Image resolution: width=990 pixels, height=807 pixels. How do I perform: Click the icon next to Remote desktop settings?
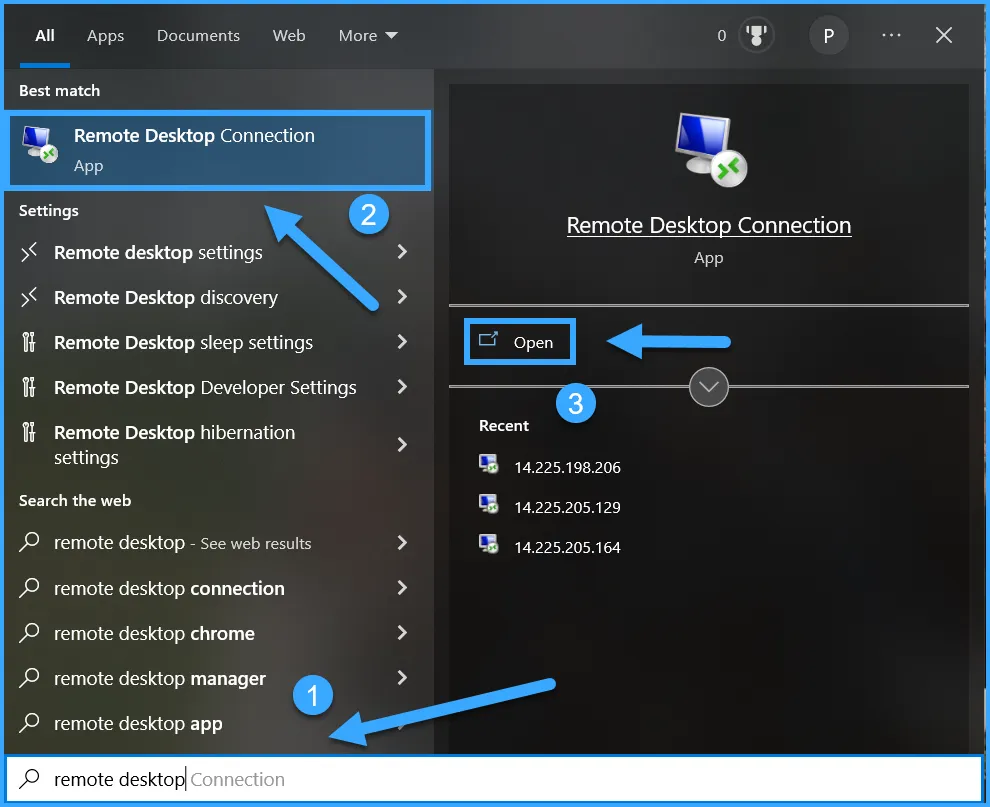[30, 252]
